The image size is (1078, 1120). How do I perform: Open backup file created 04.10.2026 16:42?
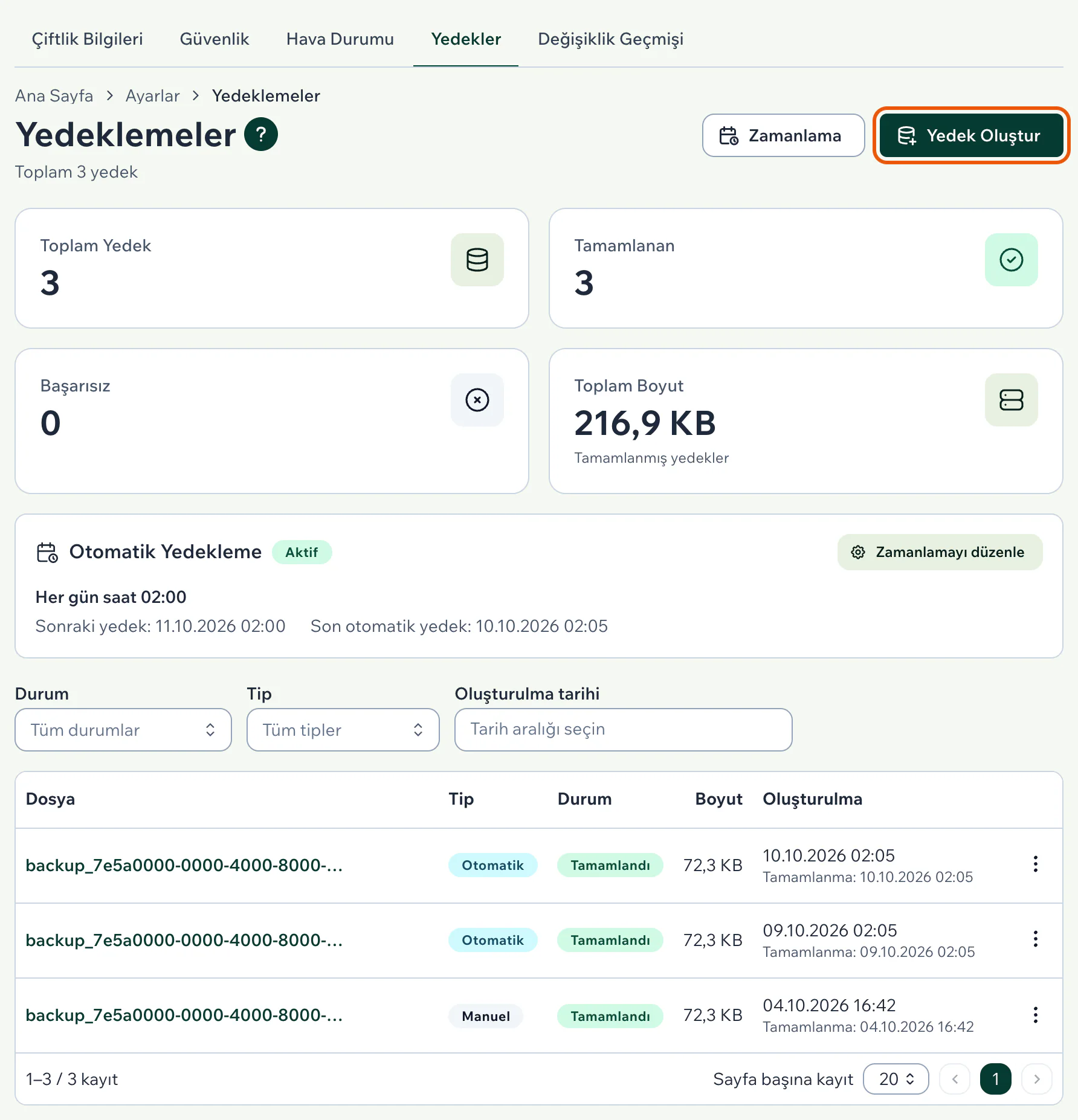[x=184, y=1015]
